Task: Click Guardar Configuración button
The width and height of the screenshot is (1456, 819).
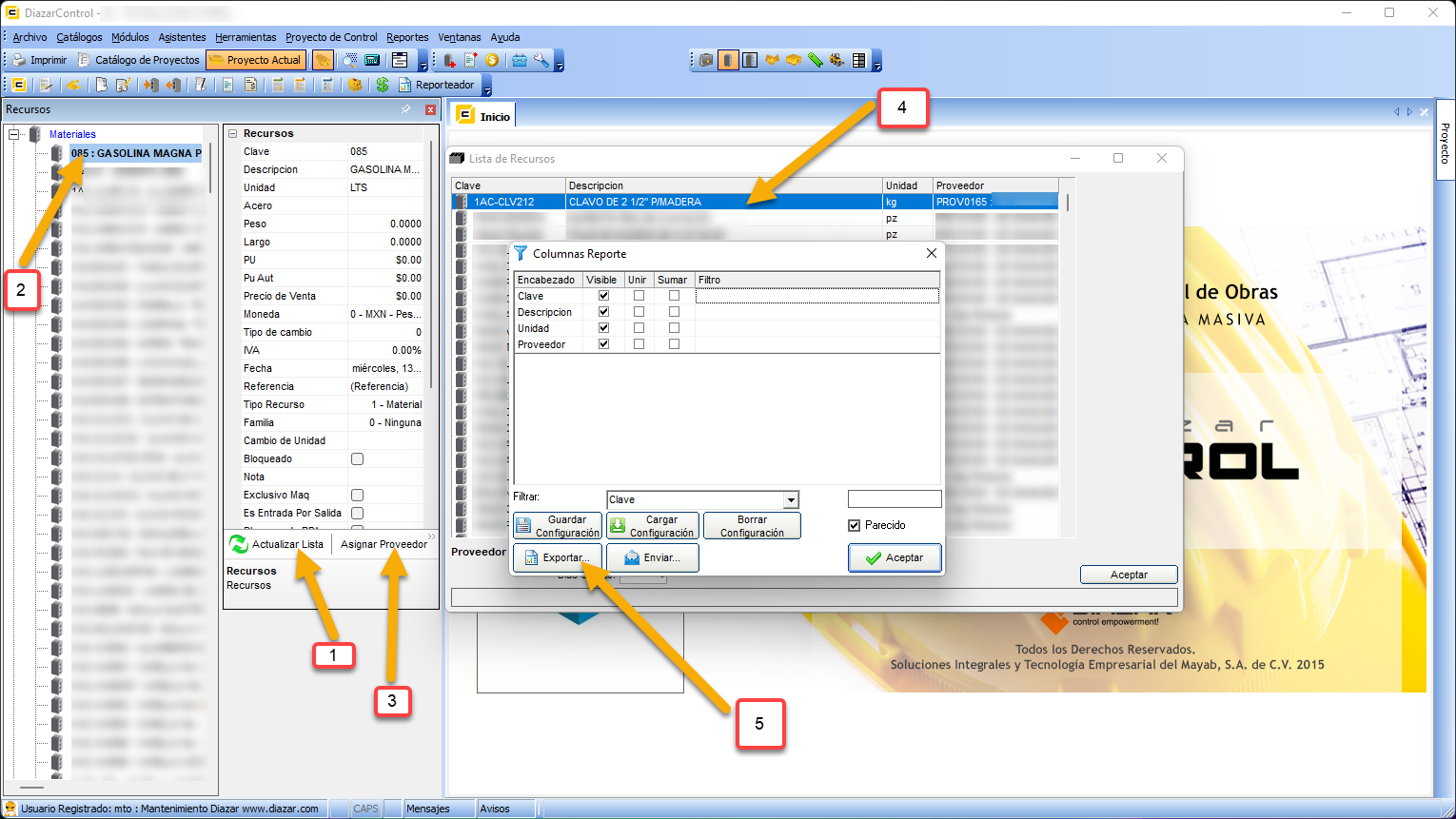Action: 558,526
